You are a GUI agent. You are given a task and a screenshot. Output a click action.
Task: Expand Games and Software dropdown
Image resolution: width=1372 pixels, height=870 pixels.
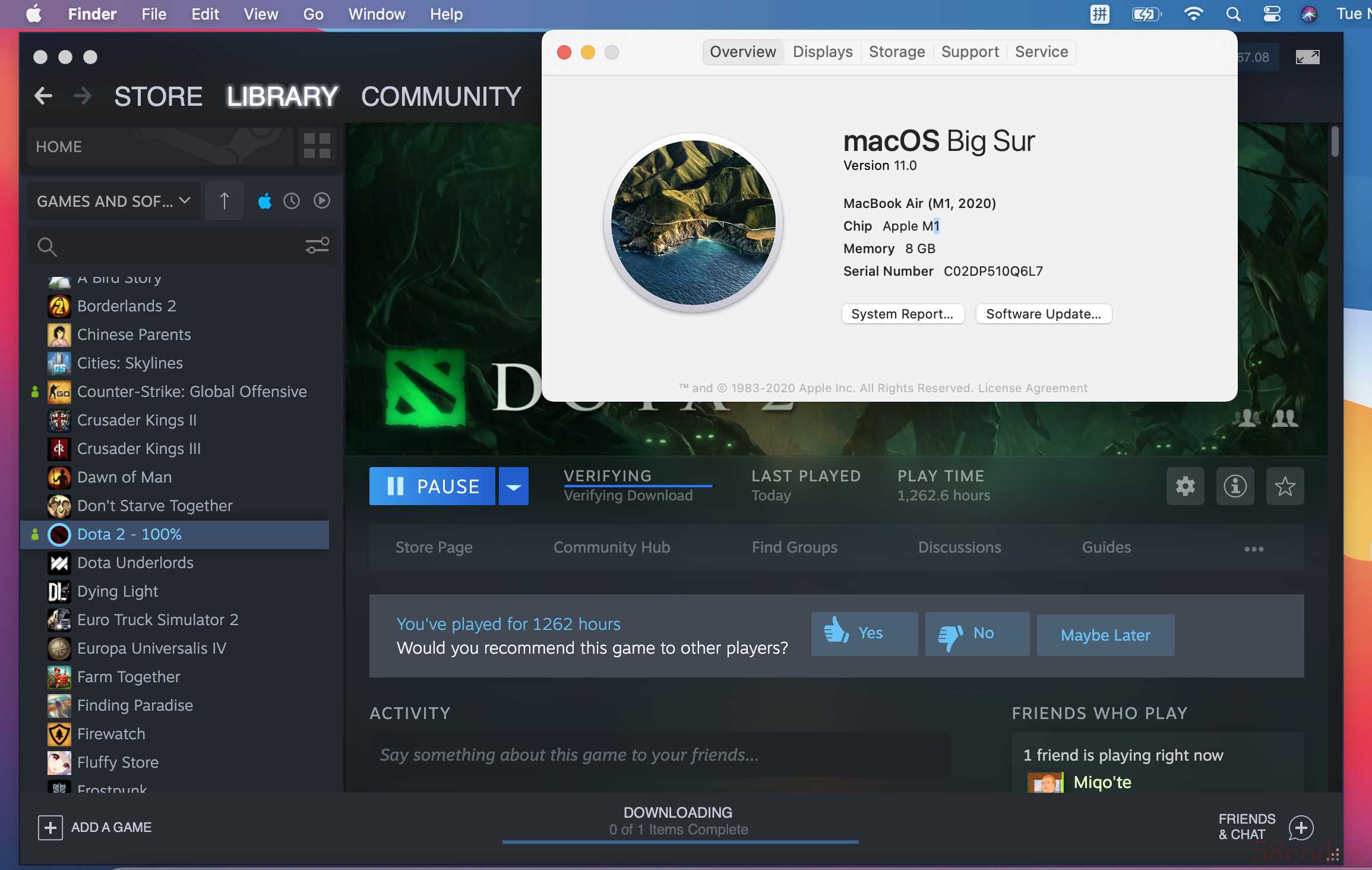113,201
